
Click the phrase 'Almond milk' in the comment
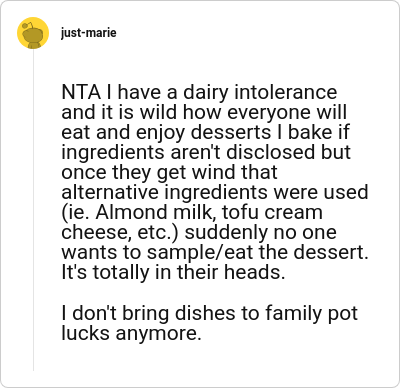tap(154, 212)
